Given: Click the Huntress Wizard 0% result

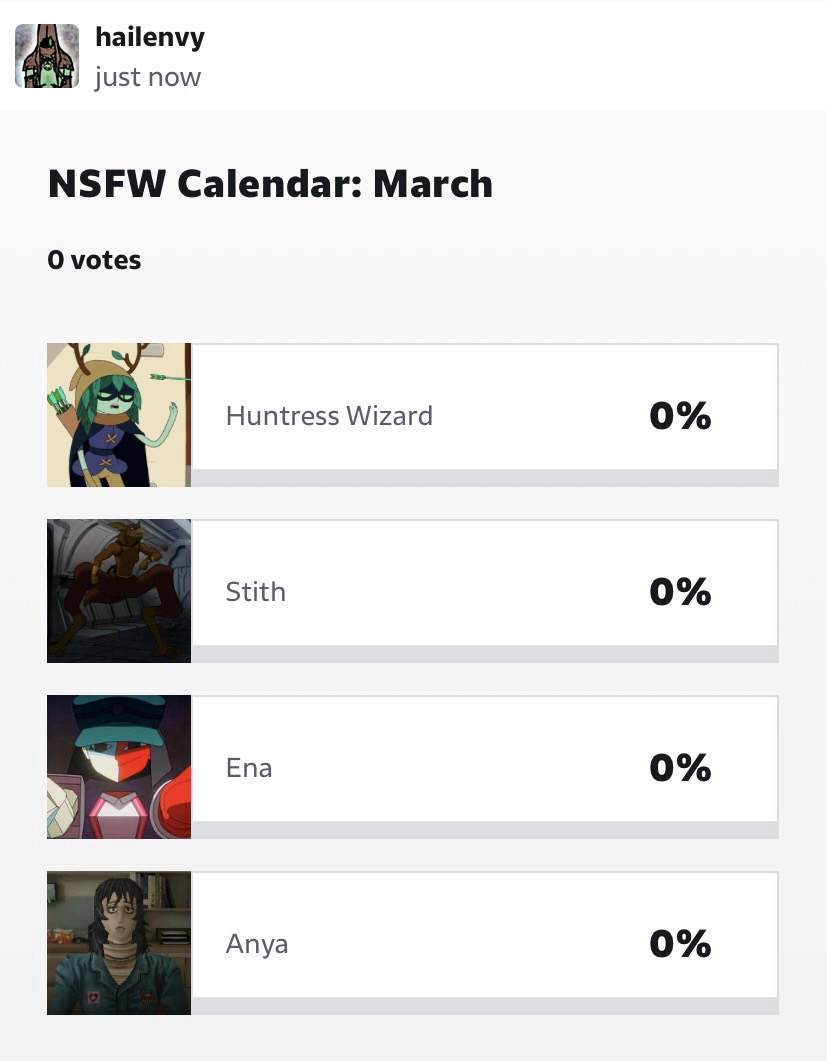Looking at the screenshot, I should [680, 415].
